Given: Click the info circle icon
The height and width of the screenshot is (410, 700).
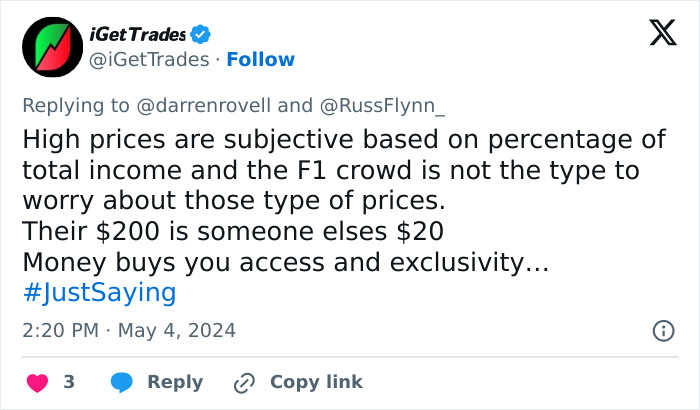Looking at the screenshot, I should (x=662, y=330).
